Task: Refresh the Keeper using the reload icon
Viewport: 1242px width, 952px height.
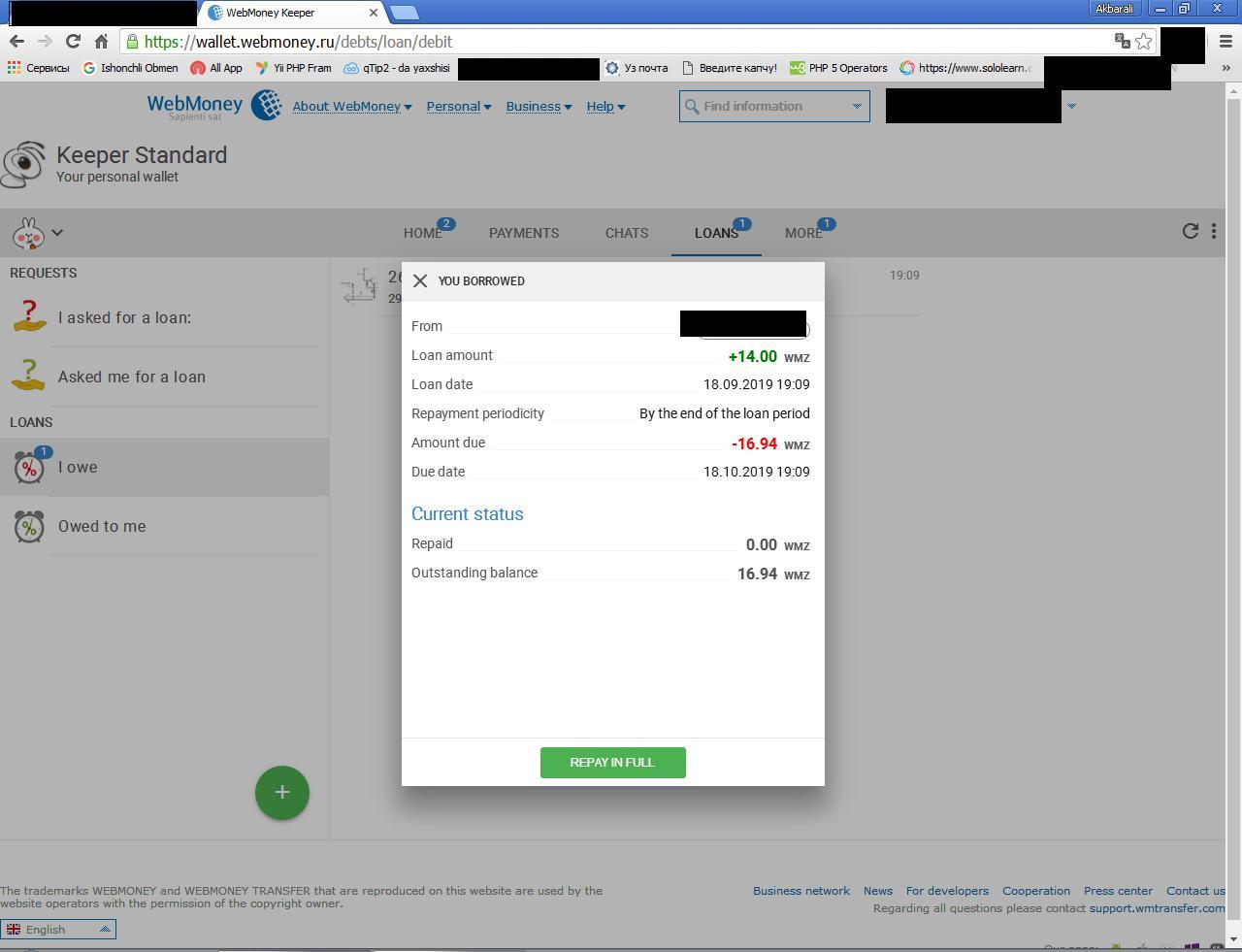Action: [1191, 231]
